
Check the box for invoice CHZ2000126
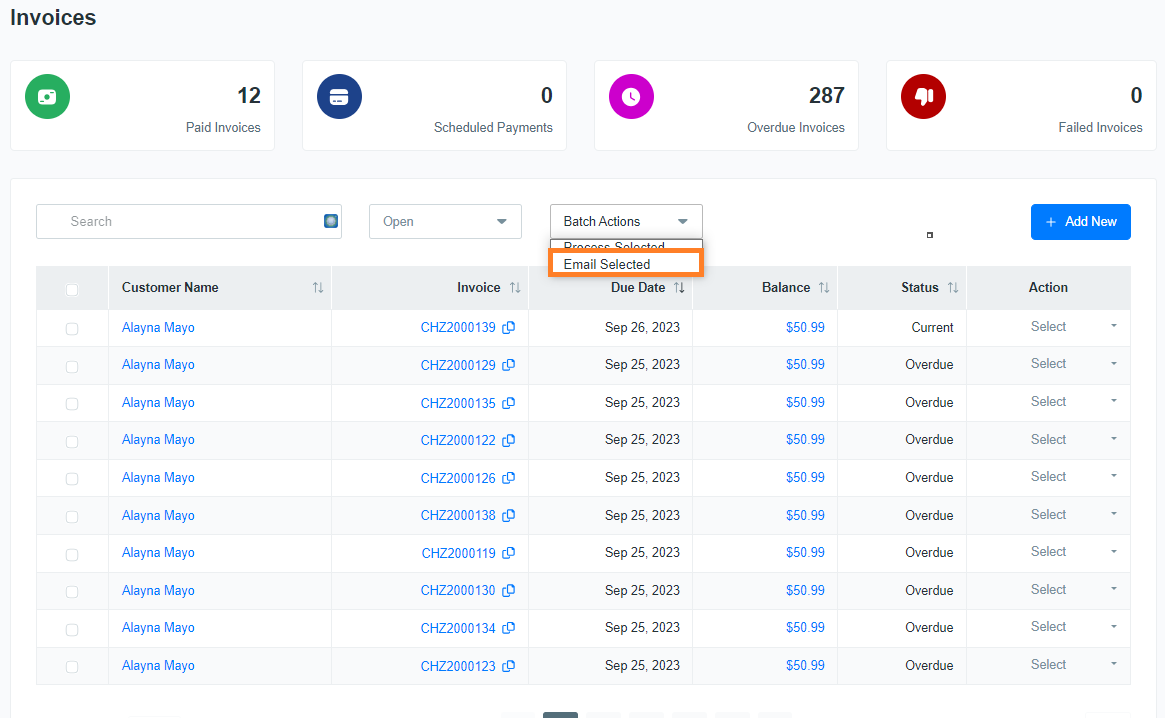[x=72, y=479]
